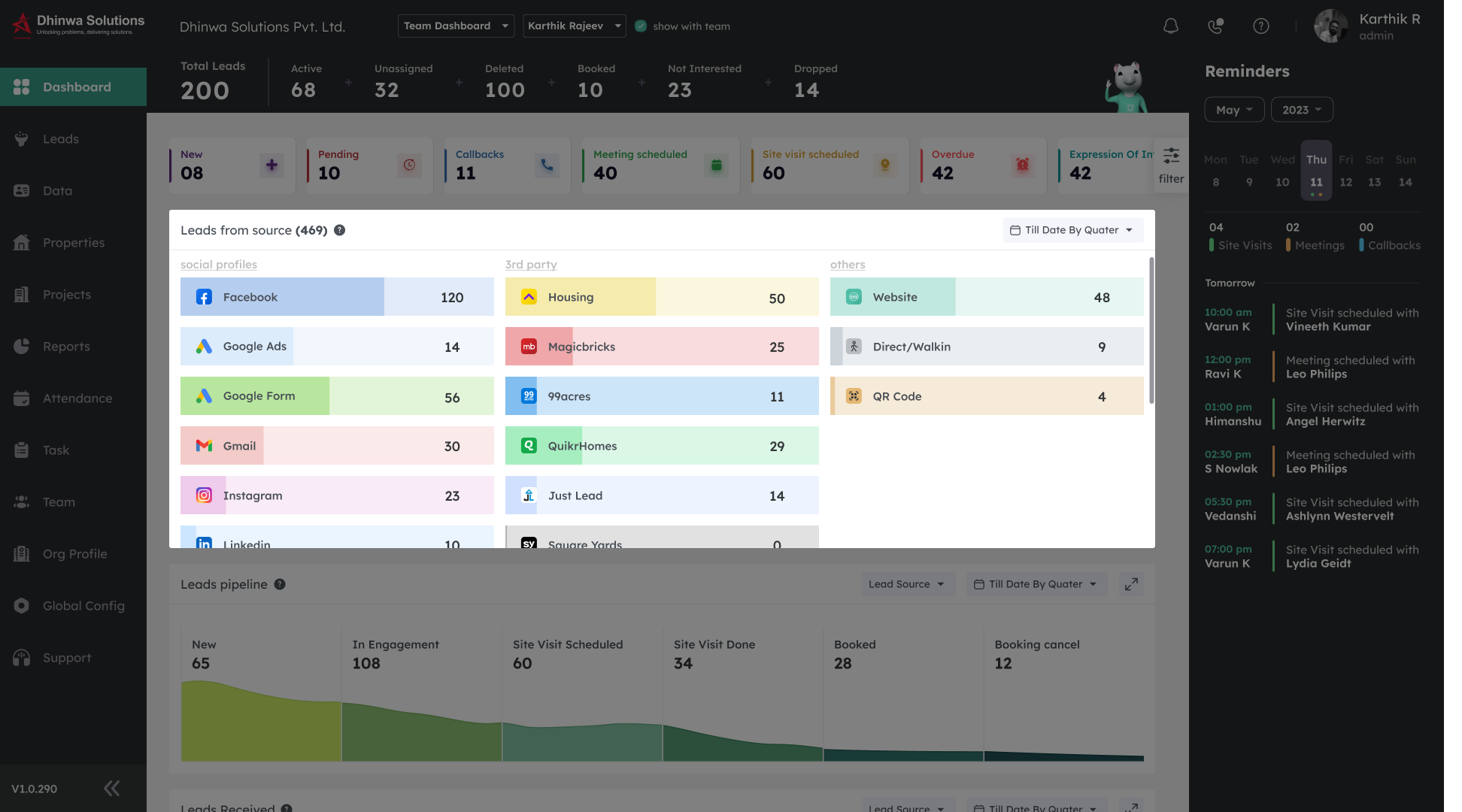The image size is (1462, 812).
Task: Open the phone call icon in header
Action: pos(1215,26)
